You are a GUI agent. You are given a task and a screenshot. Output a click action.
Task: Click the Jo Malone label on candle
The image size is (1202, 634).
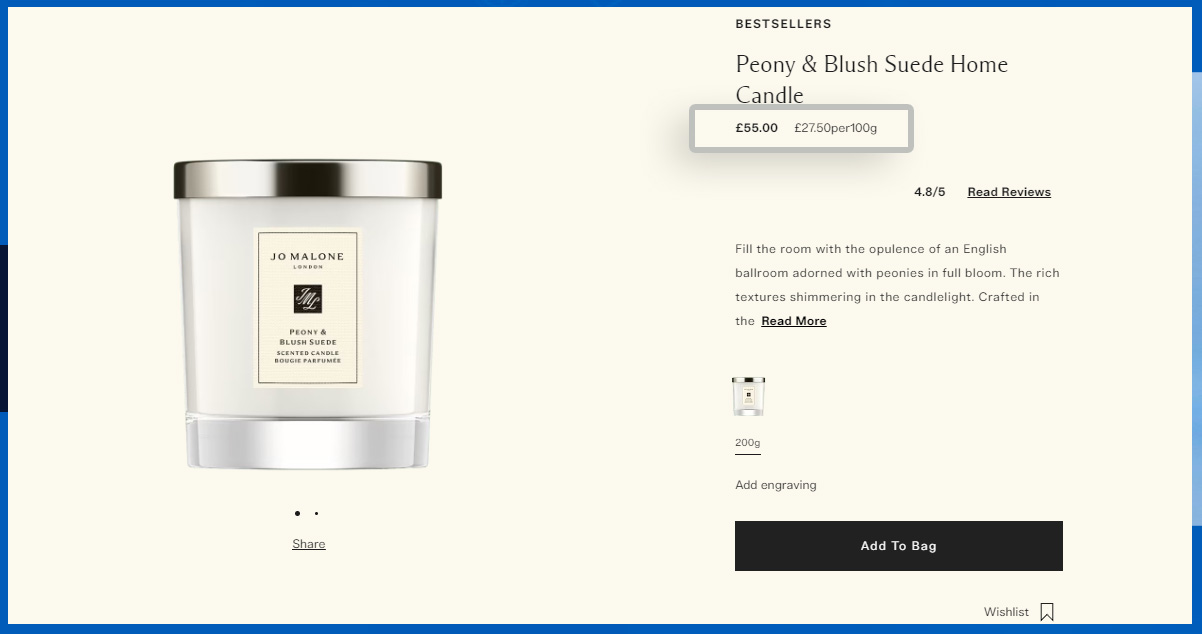point(308,307)
